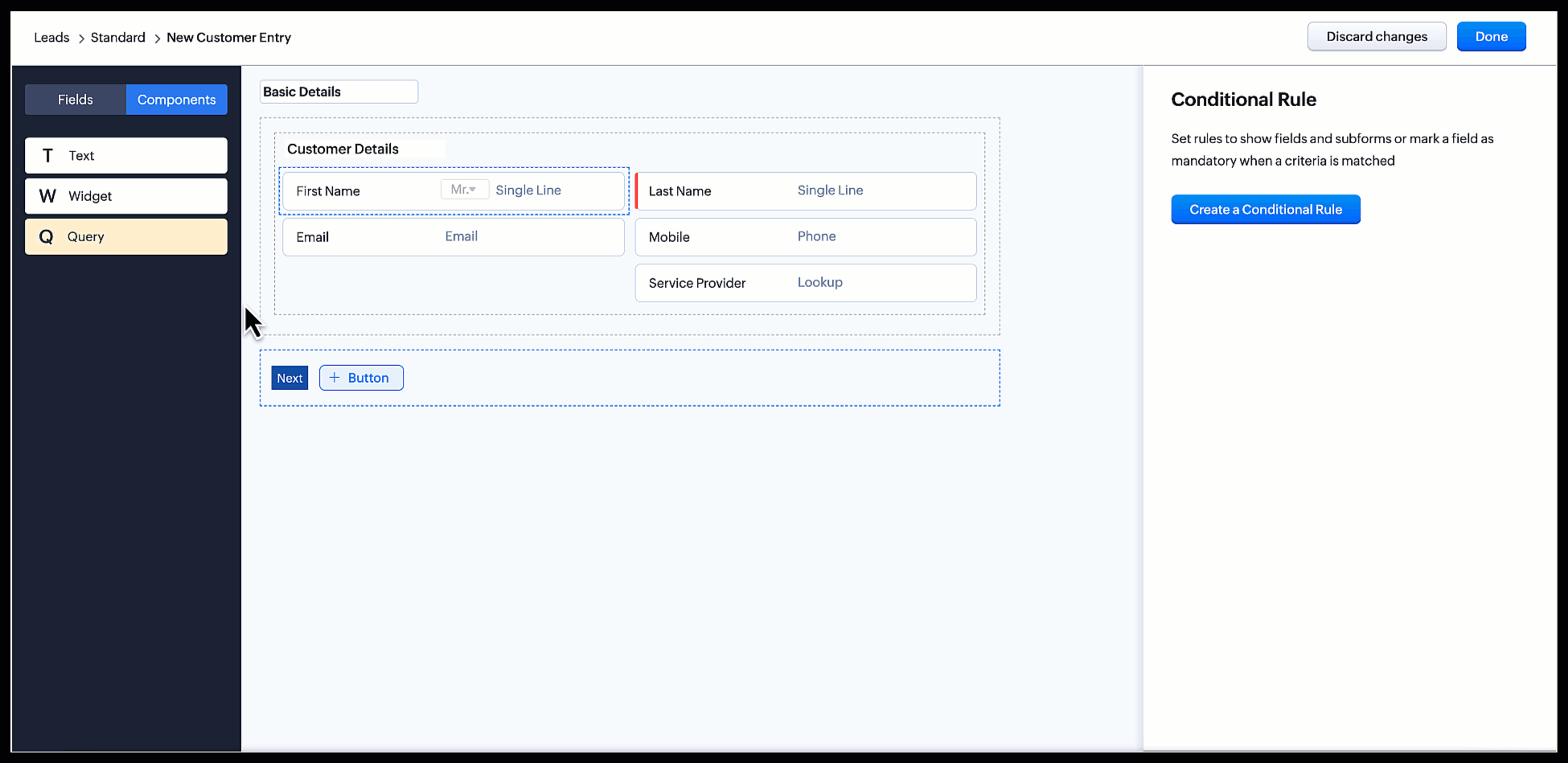Edit the Basic Details title field
Image resolution: width=1568 pixels, height=763 pixels.
[339, 92]
